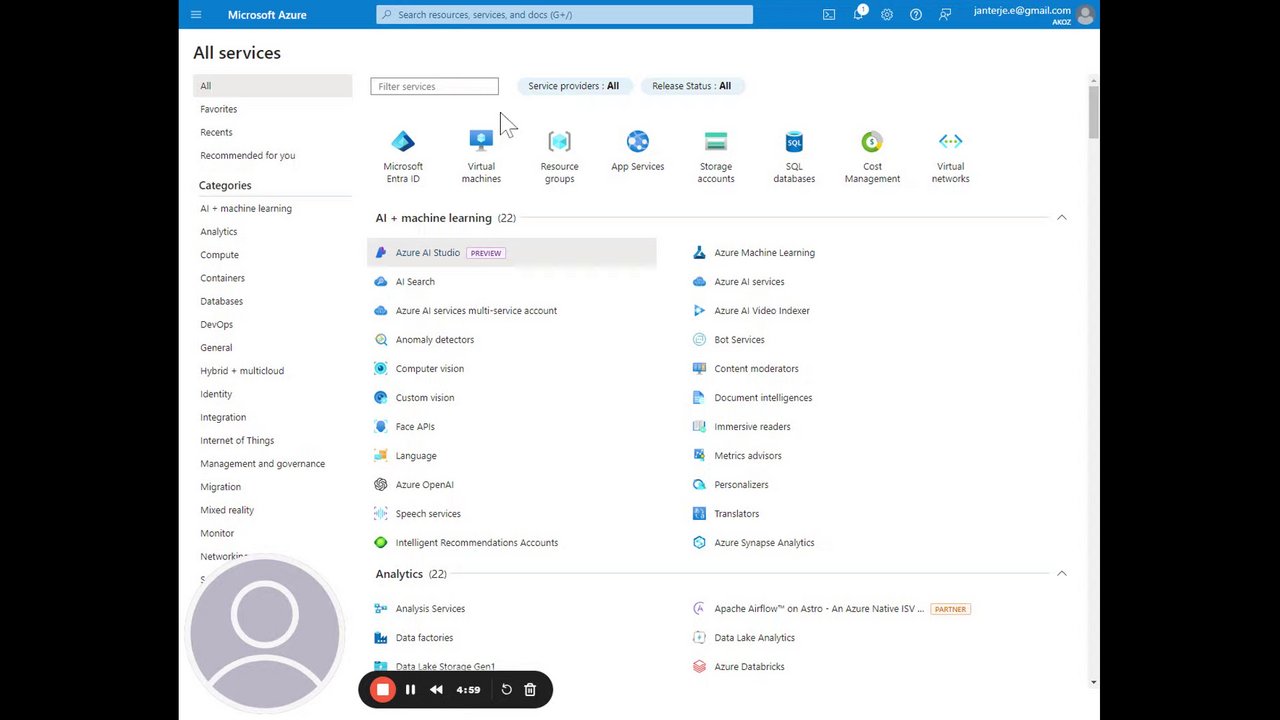Open the help question mark icon
This screenshot has width=1280, height=720.
coord(916,15)
